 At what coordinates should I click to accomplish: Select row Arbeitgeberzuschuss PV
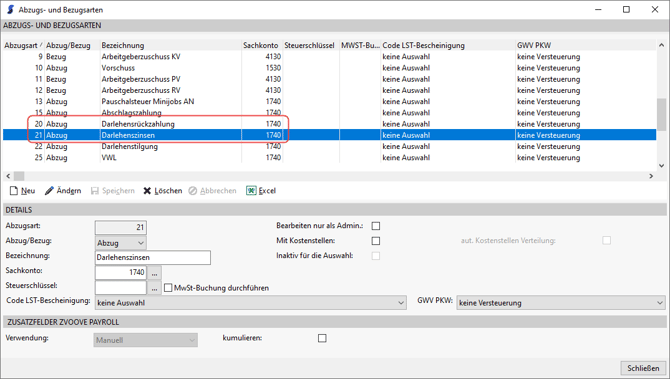[x=329, y=79]
